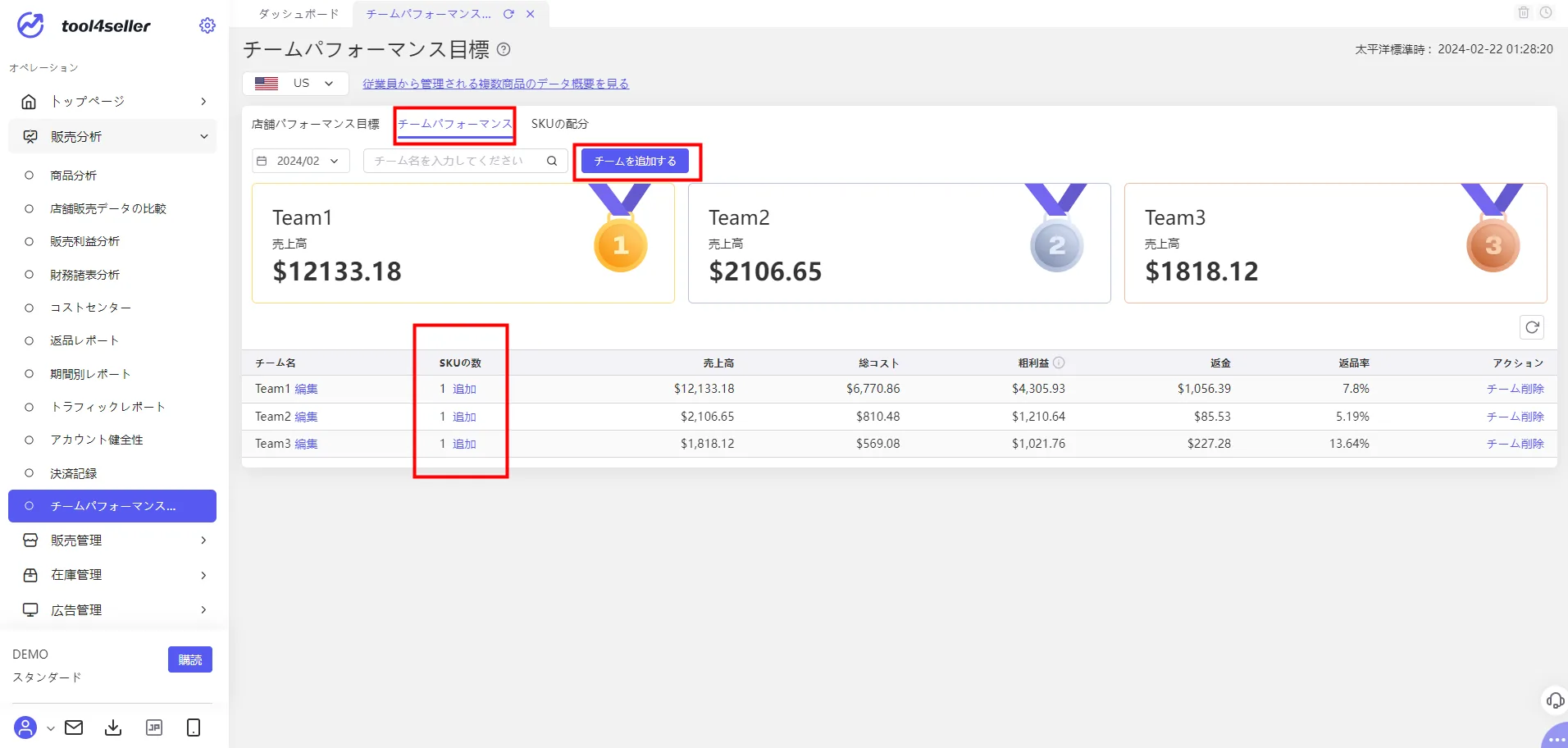This screenshot has width=1568, height=748.
Task: Click the tool4seller logo icon
Action: click(30, 25)
